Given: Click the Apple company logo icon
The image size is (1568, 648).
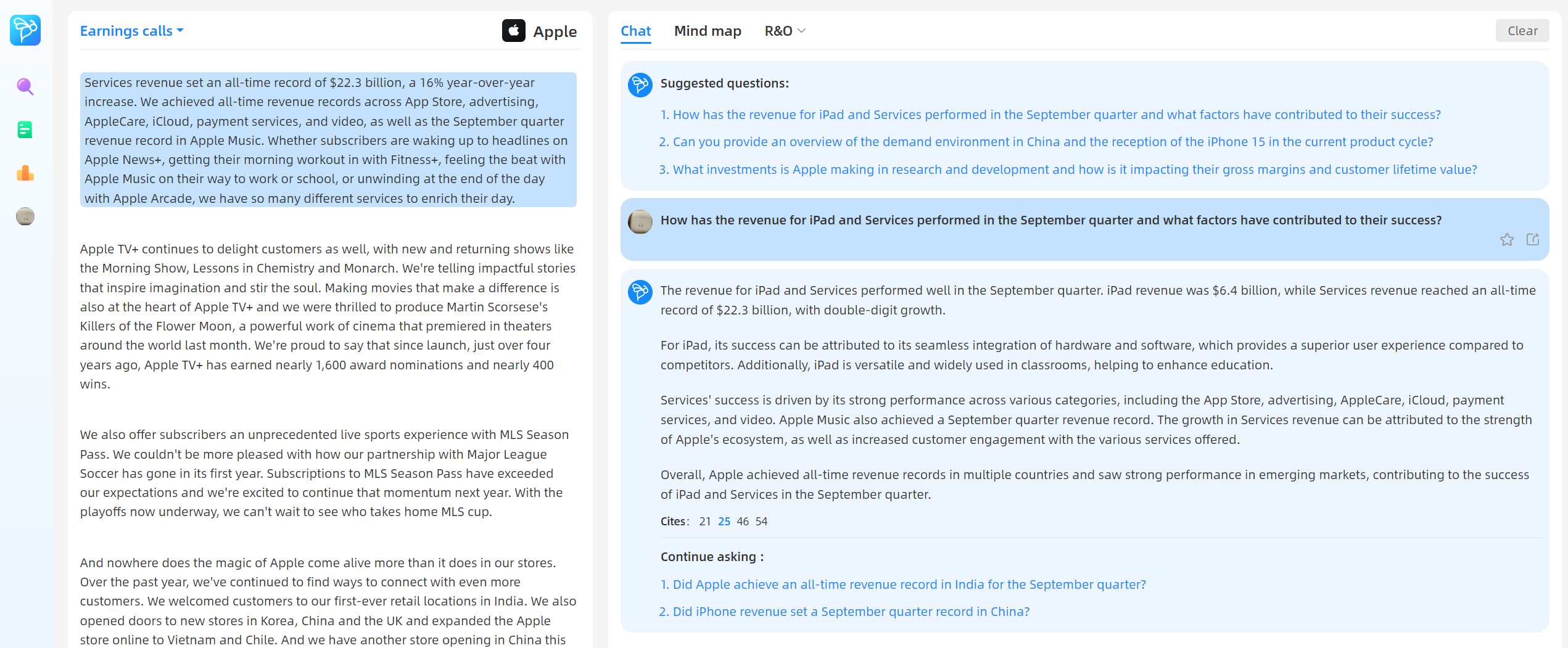Looking at the screenshot, I should tap(513, 31).
